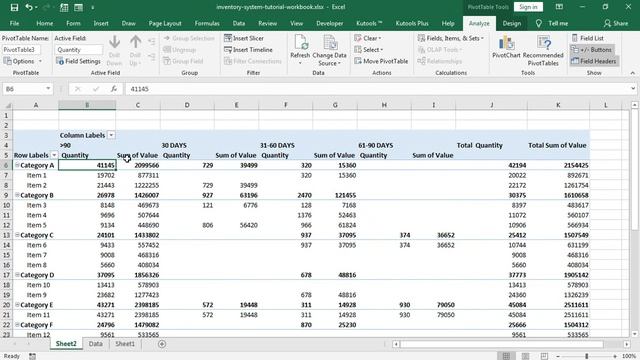
Task: Select column C header
Action: tap(138, 105)
